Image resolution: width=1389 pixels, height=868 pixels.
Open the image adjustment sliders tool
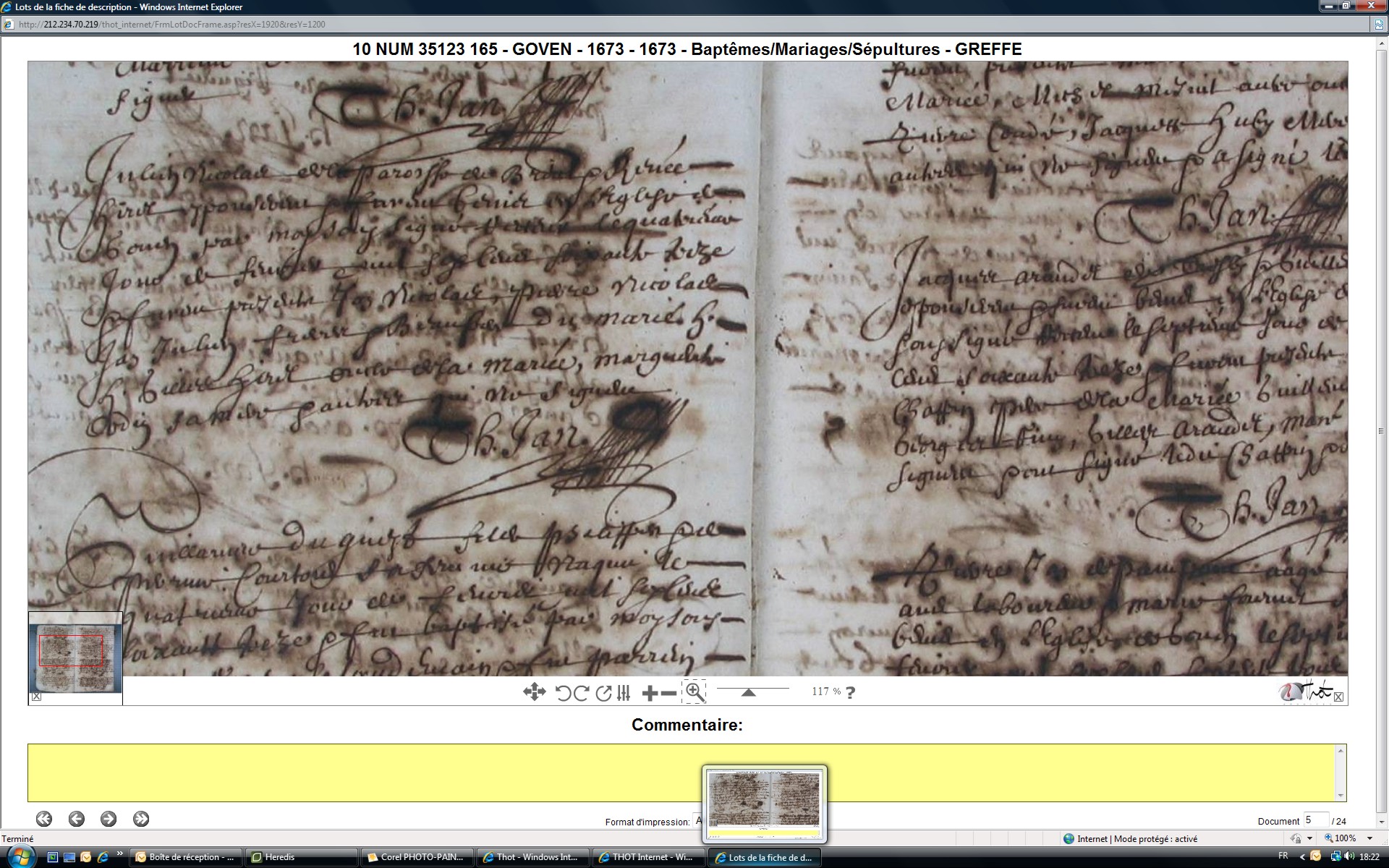624,693
